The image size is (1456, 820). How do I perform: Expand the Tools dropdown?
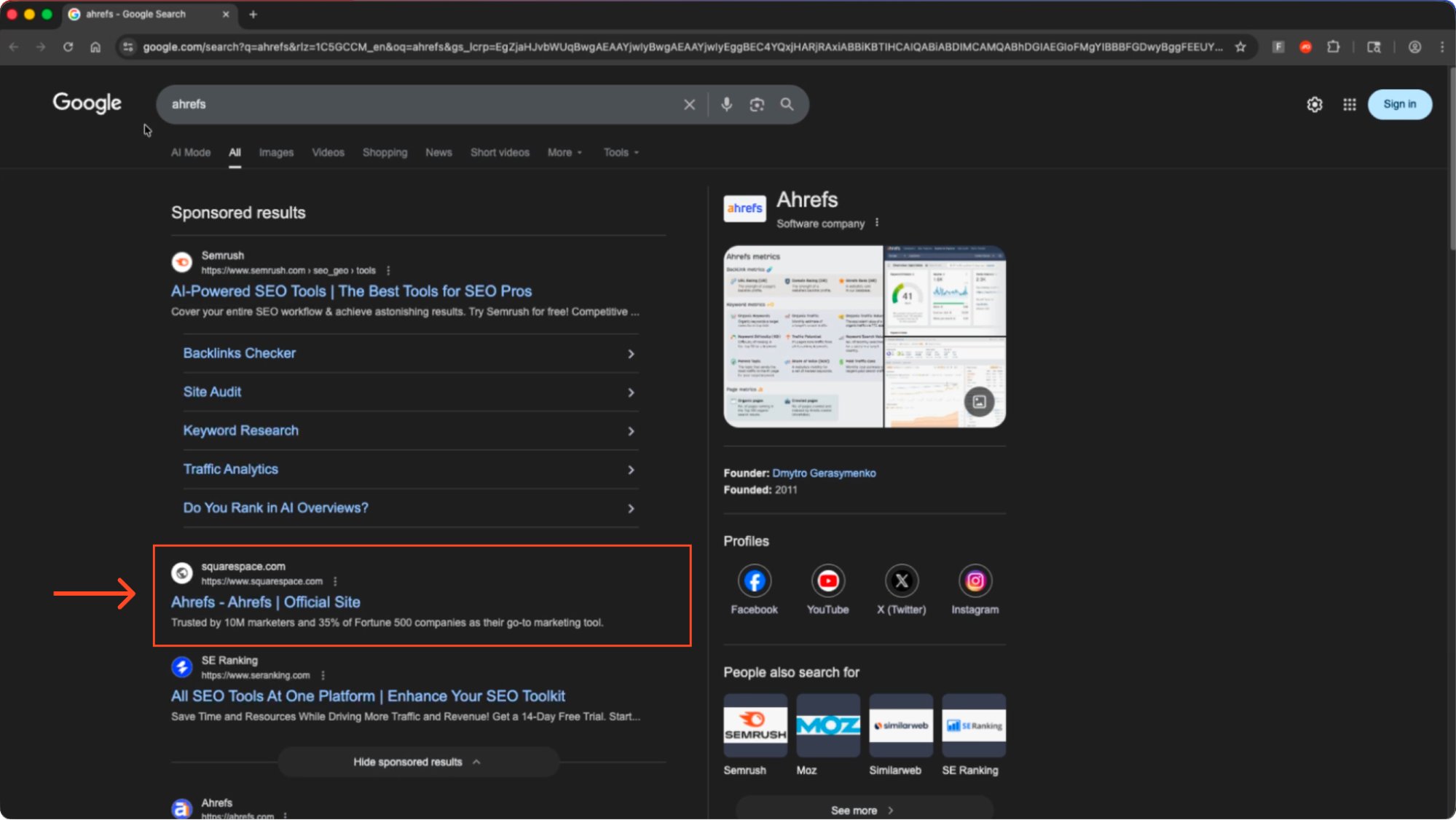pyautogui.click(x=618, y=152)
